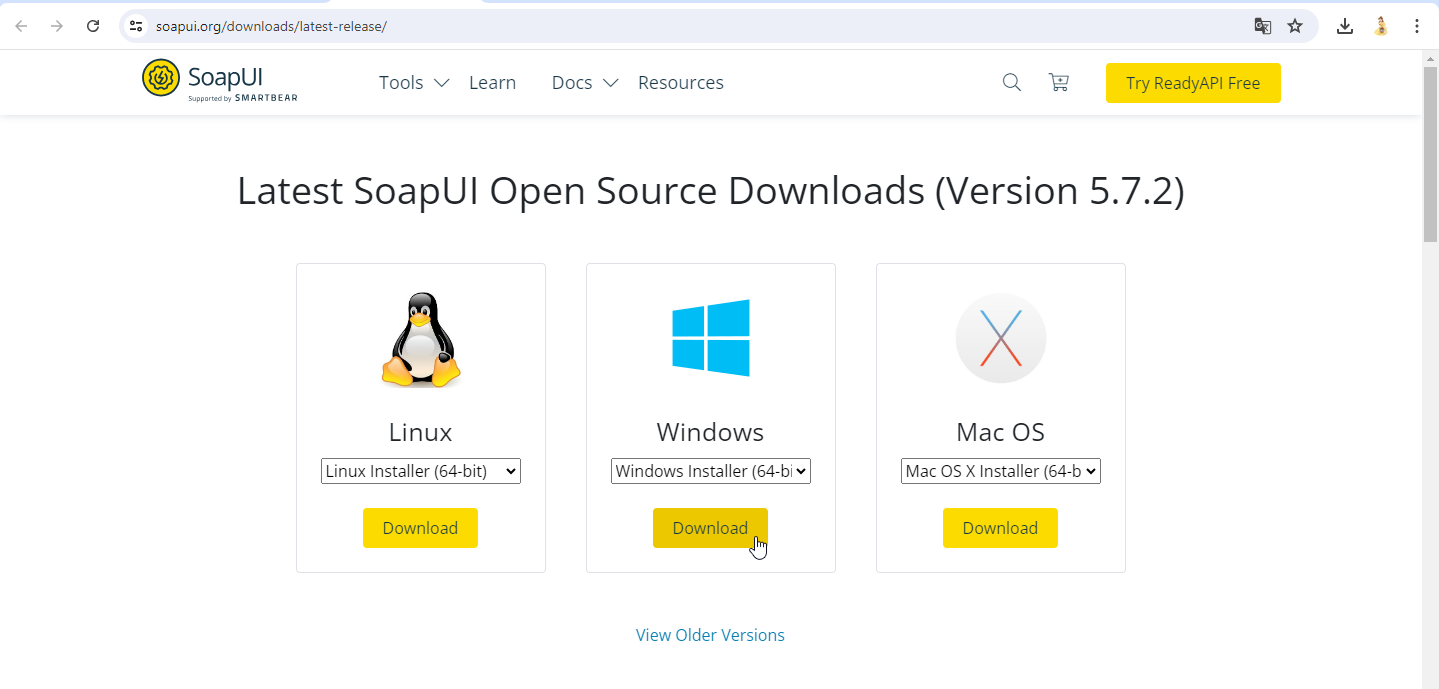Screen dimensions: 1439x689
Task: Click the Linux card heading text
Action: coord(420,432)
